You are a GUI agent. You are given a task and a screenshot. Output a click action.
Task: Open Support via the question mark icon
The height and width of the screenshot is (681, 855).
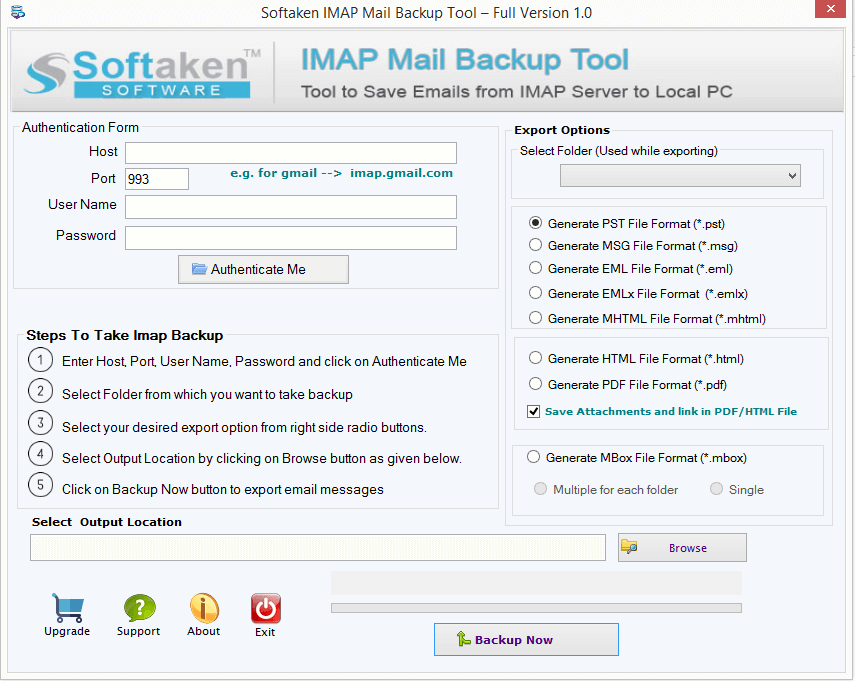click(138, 604)
